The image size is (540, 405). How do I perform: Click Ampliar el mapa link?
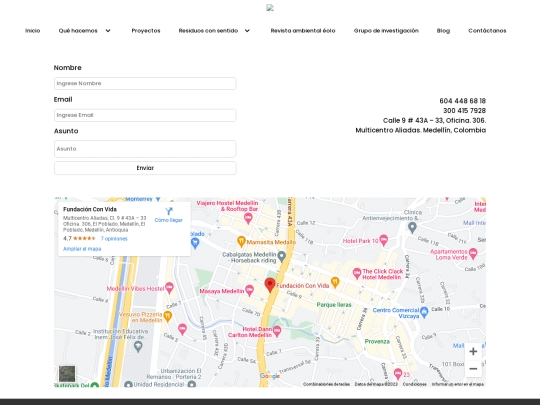point(82,249)
